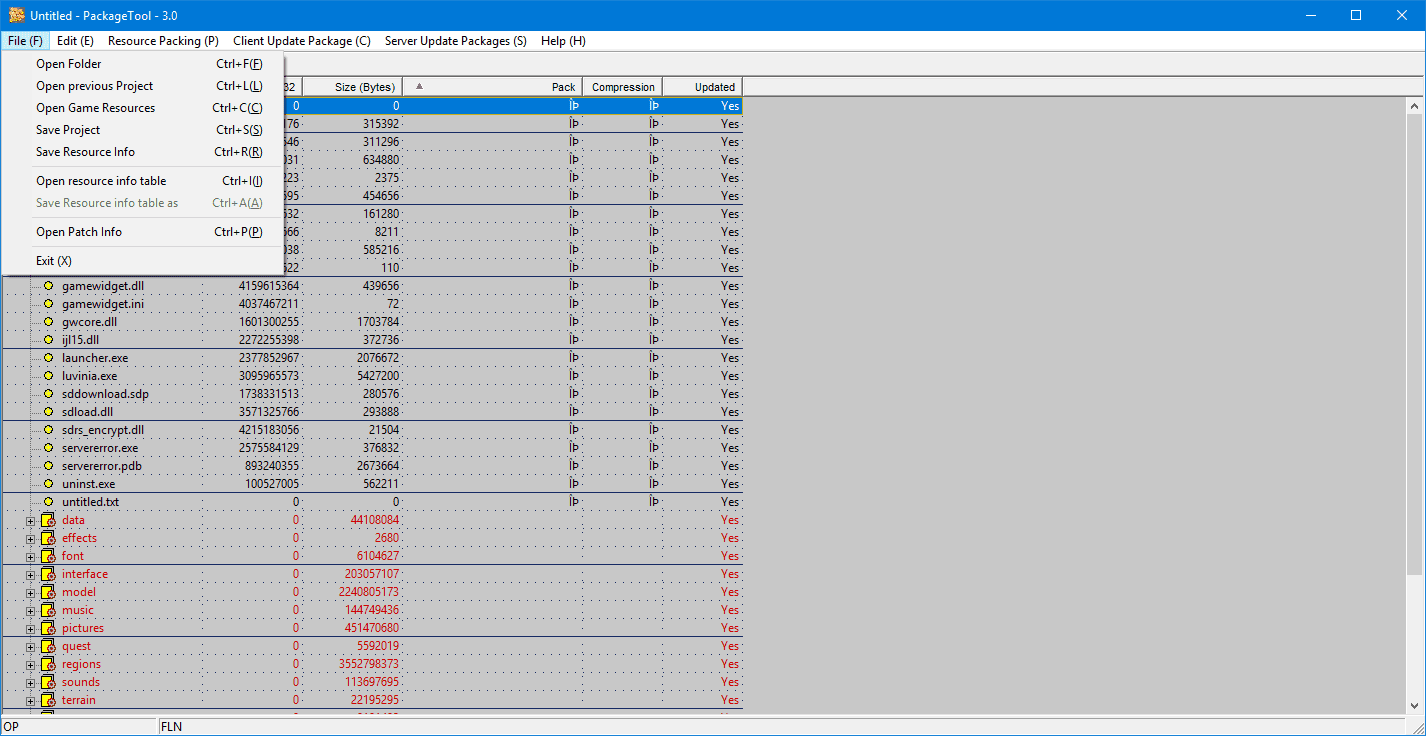
Task: Click the data folder icon
Action: [48, 520]
